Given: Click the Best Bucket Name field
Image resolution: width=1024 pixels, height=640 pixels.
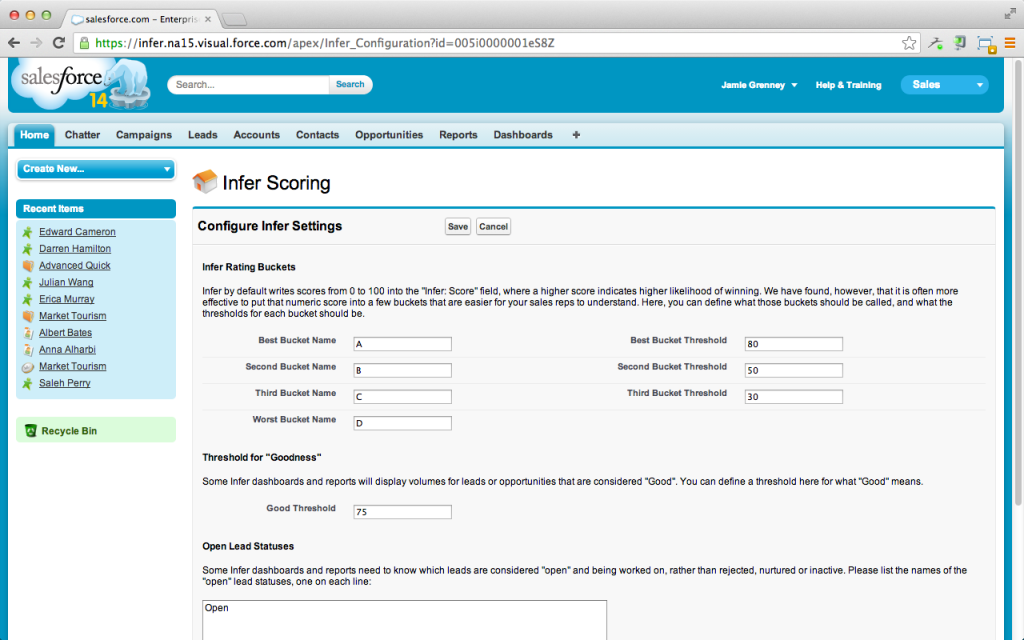Looking at the screenshot, I should [402, 344].
